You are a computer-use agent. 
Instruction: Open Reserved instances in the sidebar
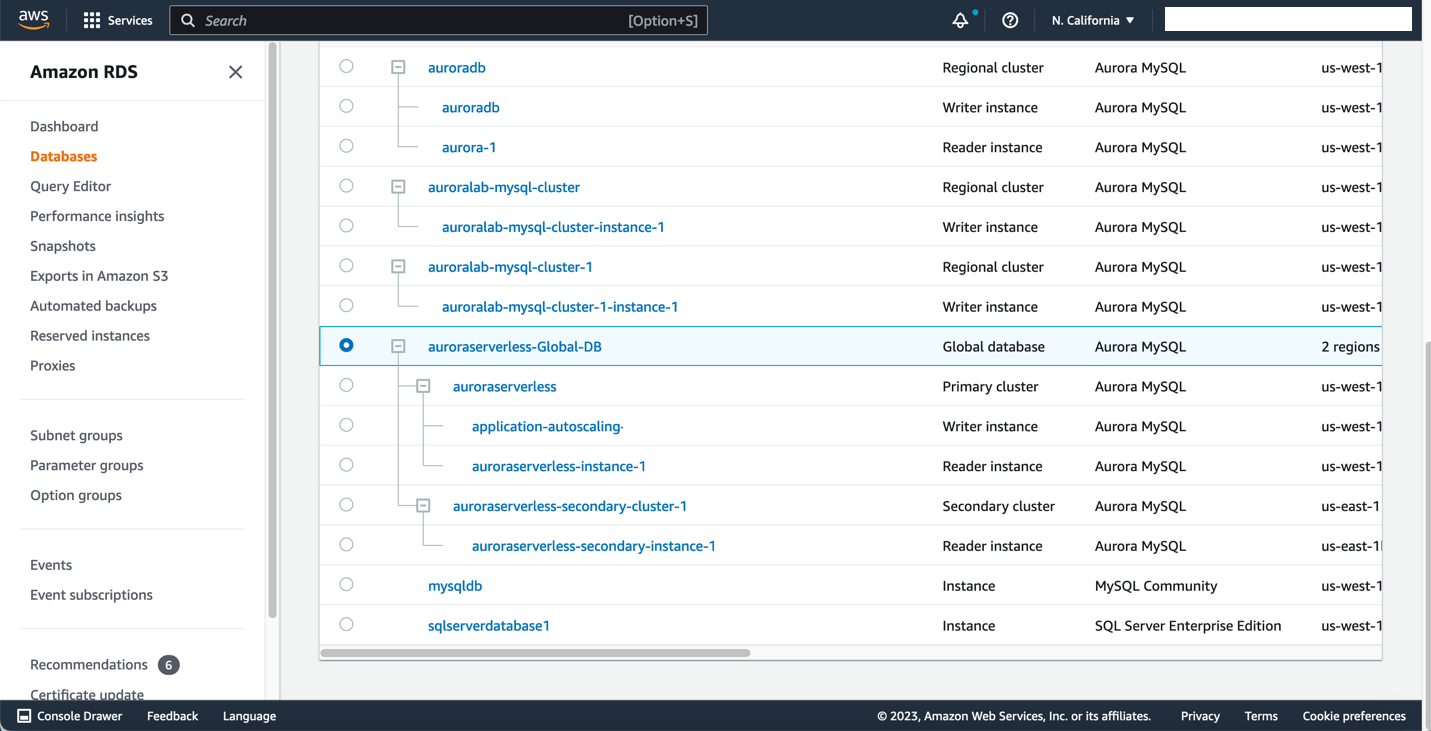[90, 336]
